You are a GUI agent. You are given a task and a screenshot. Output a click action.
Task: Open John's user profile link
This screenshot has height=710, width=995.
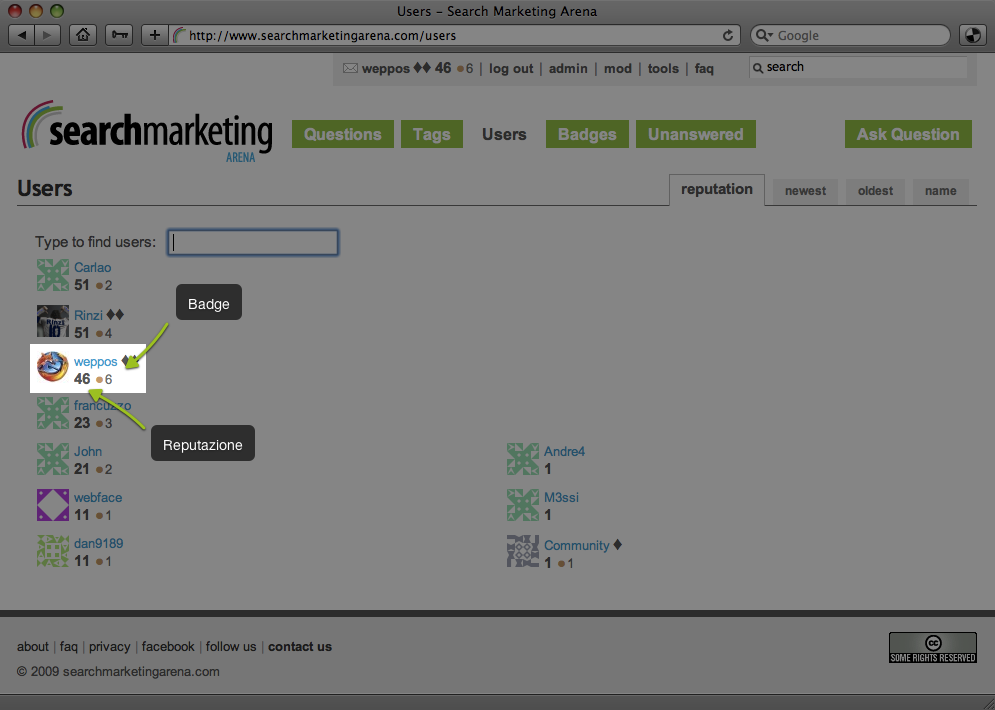tap(88, 452)
